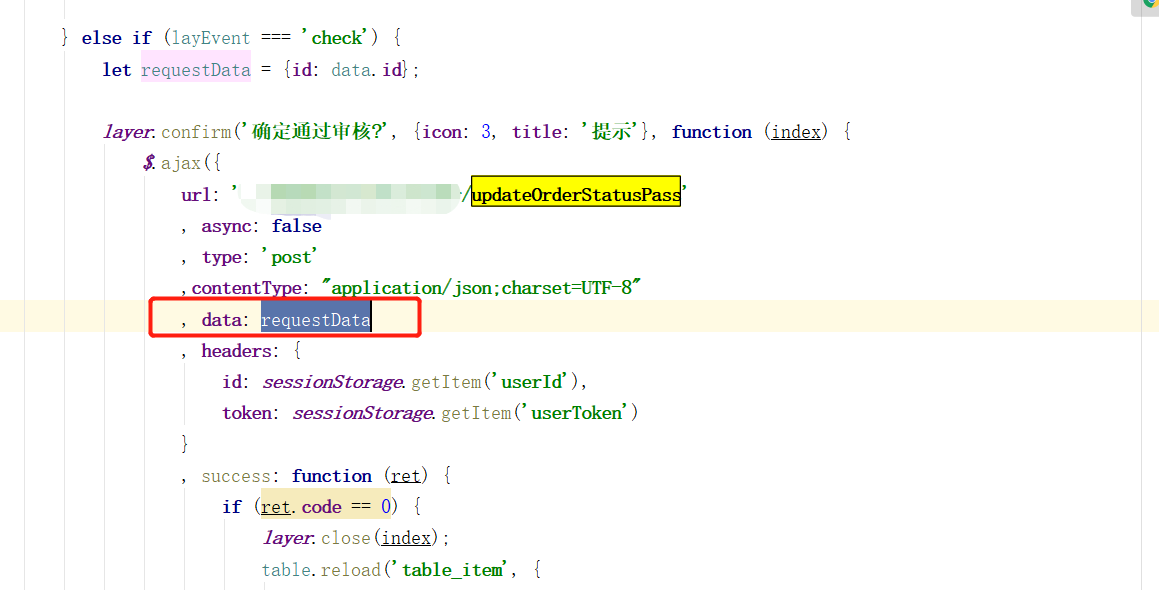This screenshot has height=590, width=1159.
Task: Click sessionStorage on the id header line
Action: tap(333, 382)
